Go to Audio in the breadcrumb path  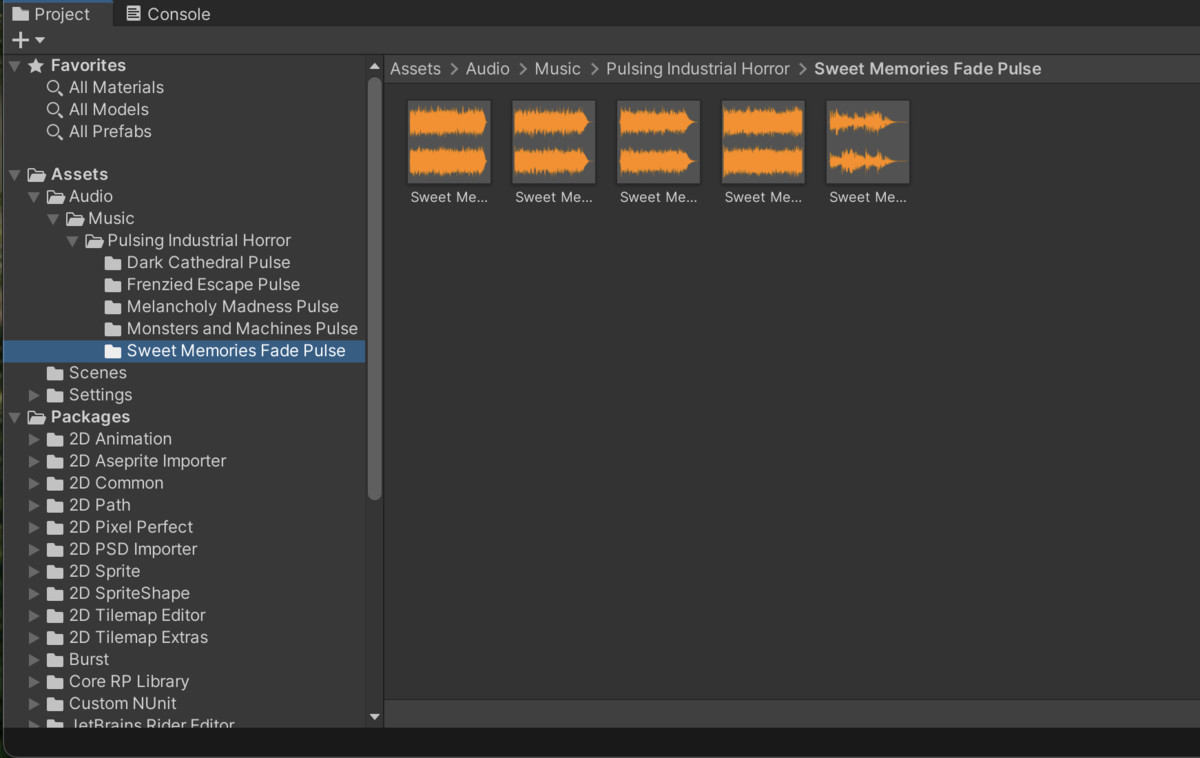coord(487,69)
